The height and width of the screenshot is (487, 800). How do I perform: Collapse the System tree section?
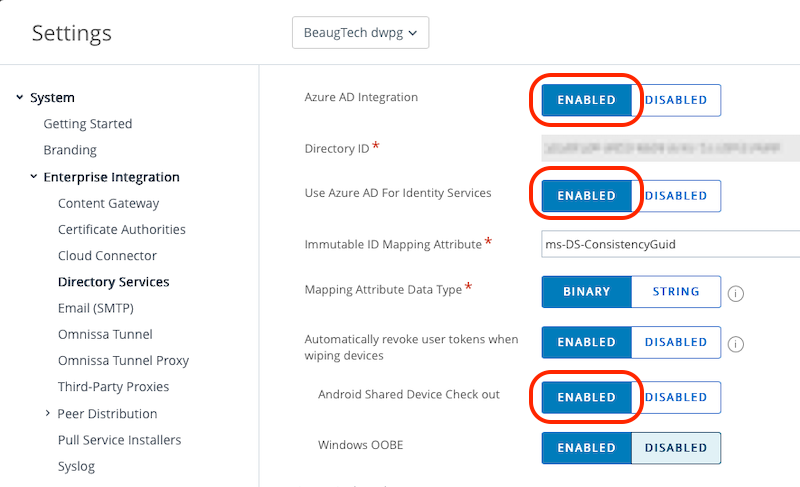tap(20, 98)
